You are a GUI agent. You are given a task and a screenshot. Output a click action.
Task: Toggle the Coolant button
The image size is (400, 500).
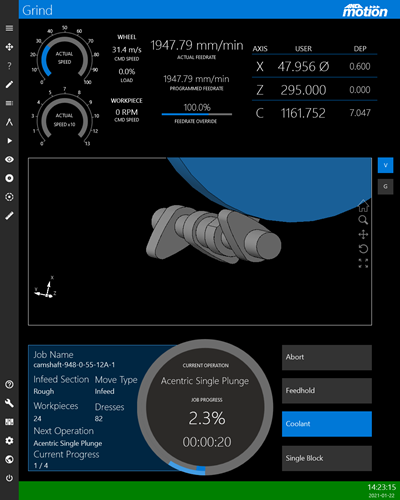coord(327,424)
